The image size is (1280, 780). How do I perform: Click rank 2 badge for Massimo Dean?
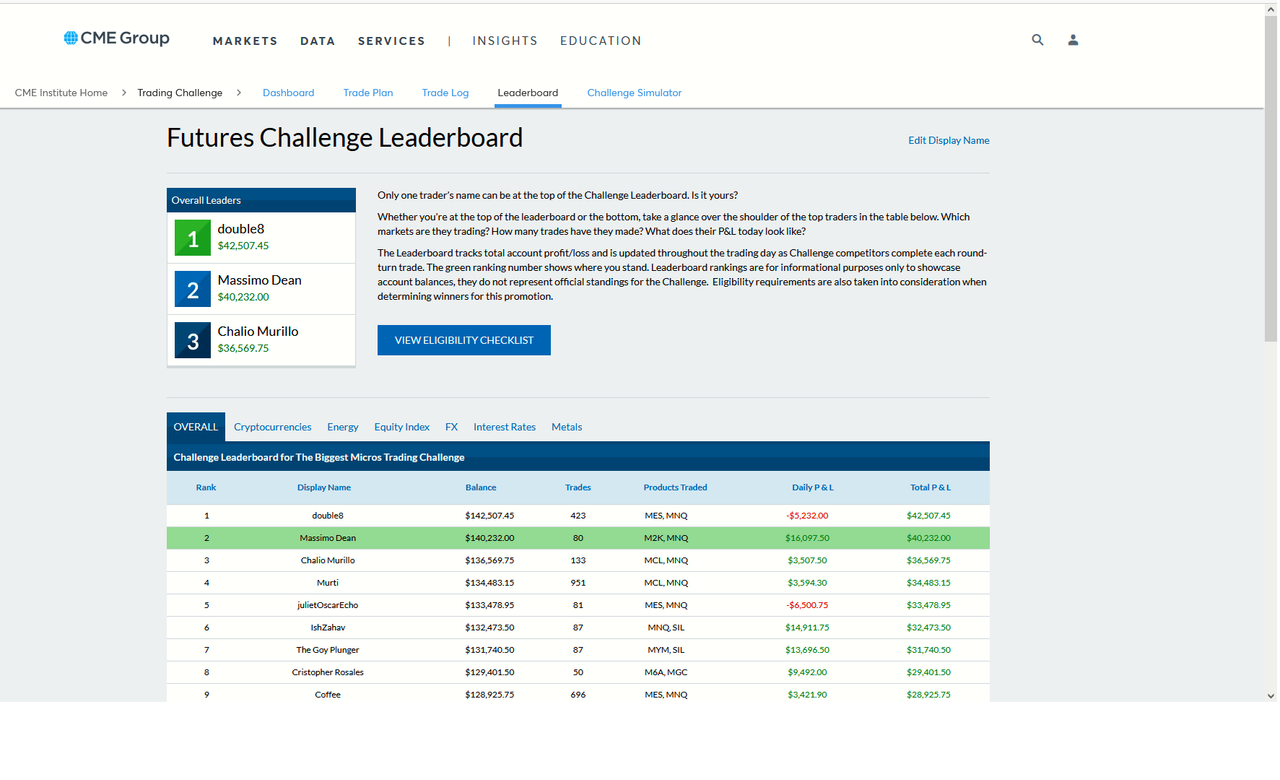click(x=193, y=289)
